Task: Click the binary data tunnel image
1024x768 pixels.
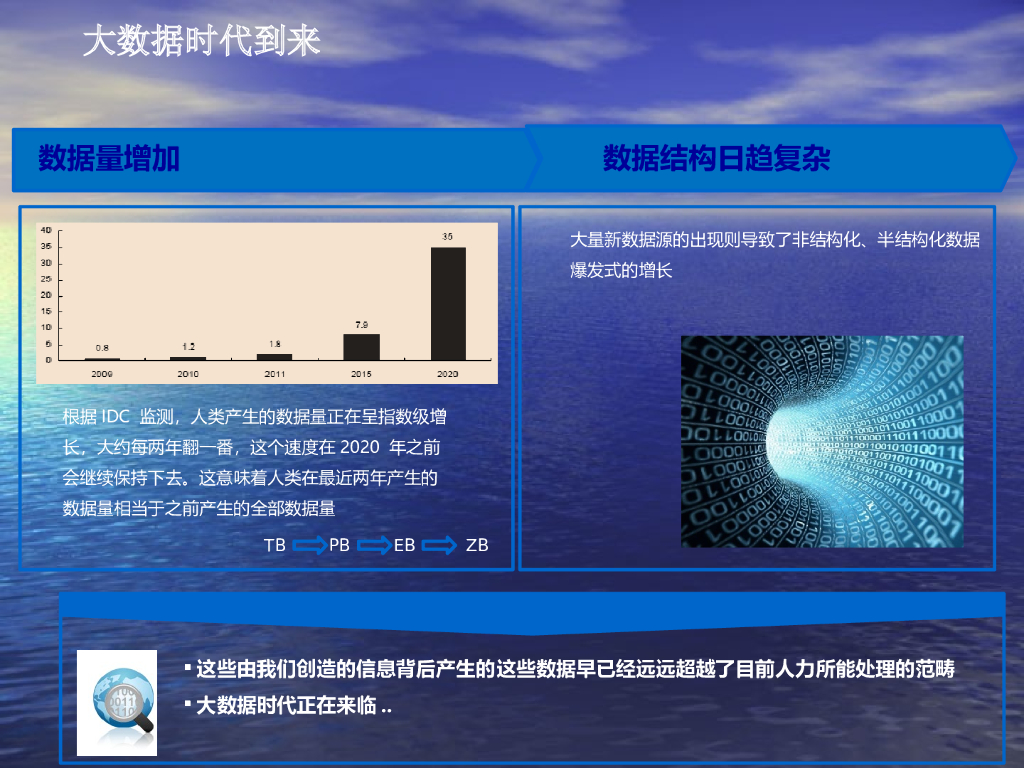Action: click(822, 440)
